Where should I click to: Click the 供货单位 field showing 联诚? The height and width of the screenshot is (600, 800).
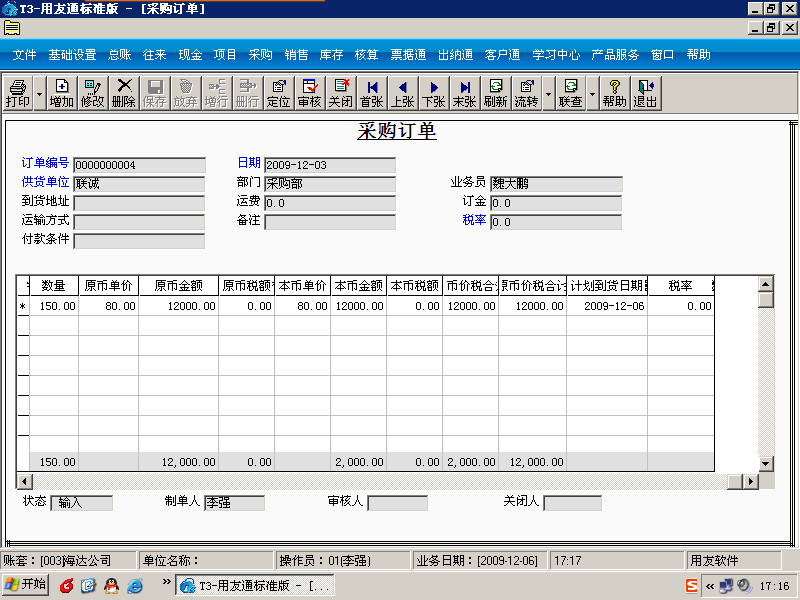click(139, 184)
